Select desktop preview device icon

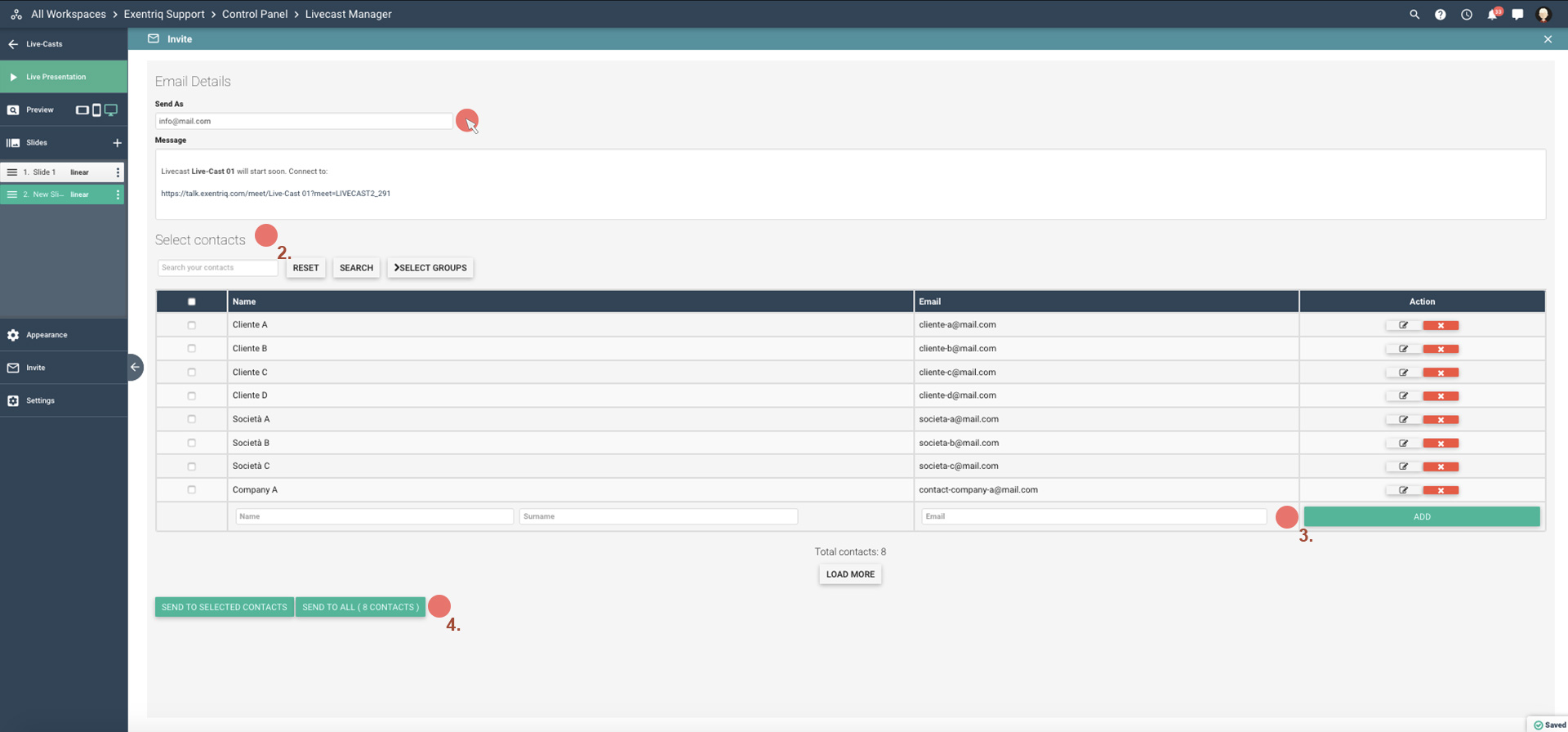[111, 109]
